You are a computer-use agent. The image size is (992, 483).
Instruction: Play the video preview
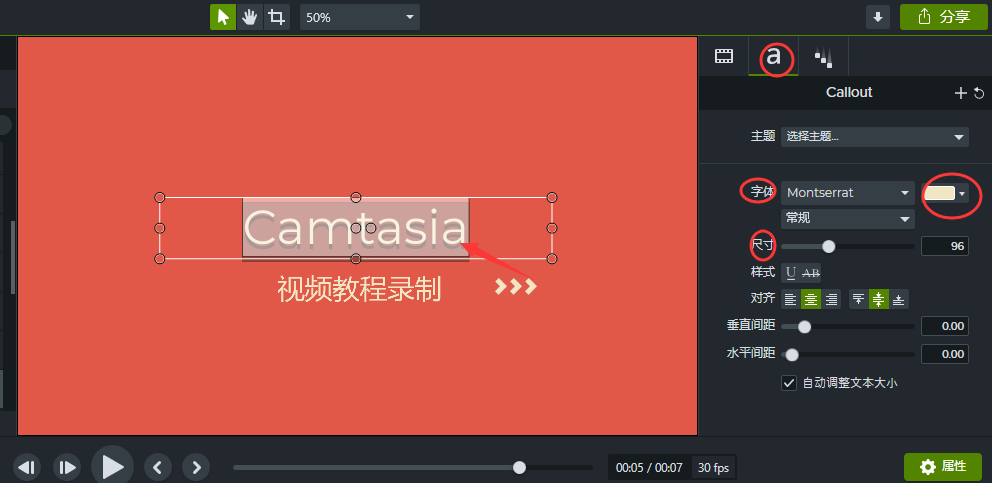tap(113, 467)
